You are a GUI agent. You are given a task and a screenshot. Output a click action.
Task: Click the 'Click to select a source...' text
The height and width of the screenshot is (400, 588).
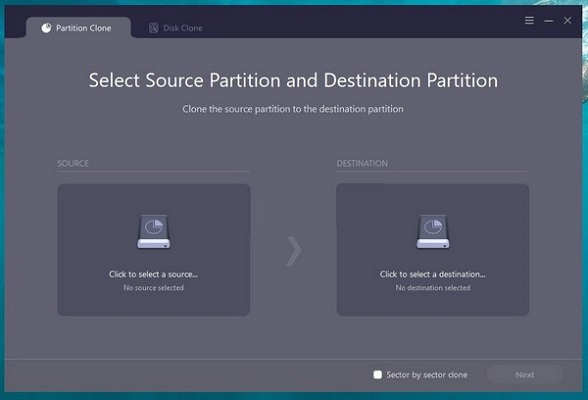(153, 274)
